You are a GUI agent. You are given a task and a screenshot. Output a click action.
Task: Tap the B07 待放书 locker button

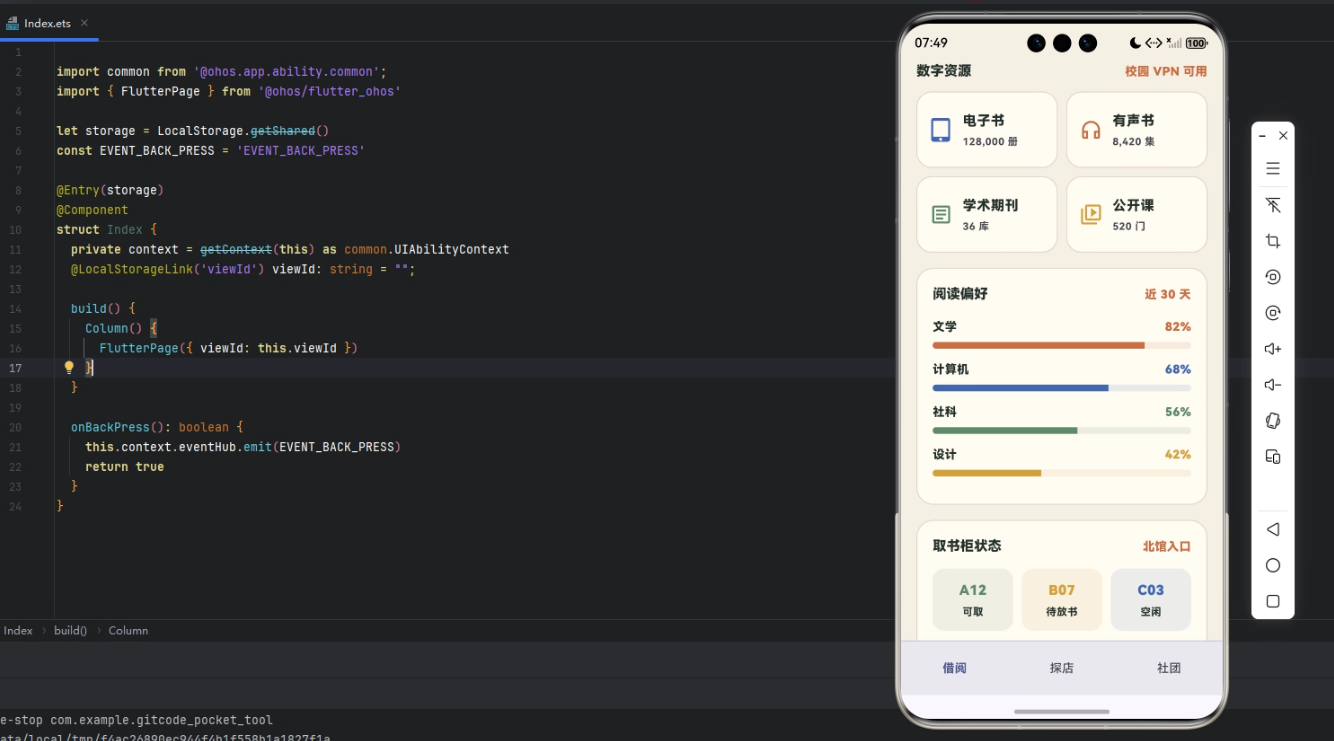(1062, 600)
